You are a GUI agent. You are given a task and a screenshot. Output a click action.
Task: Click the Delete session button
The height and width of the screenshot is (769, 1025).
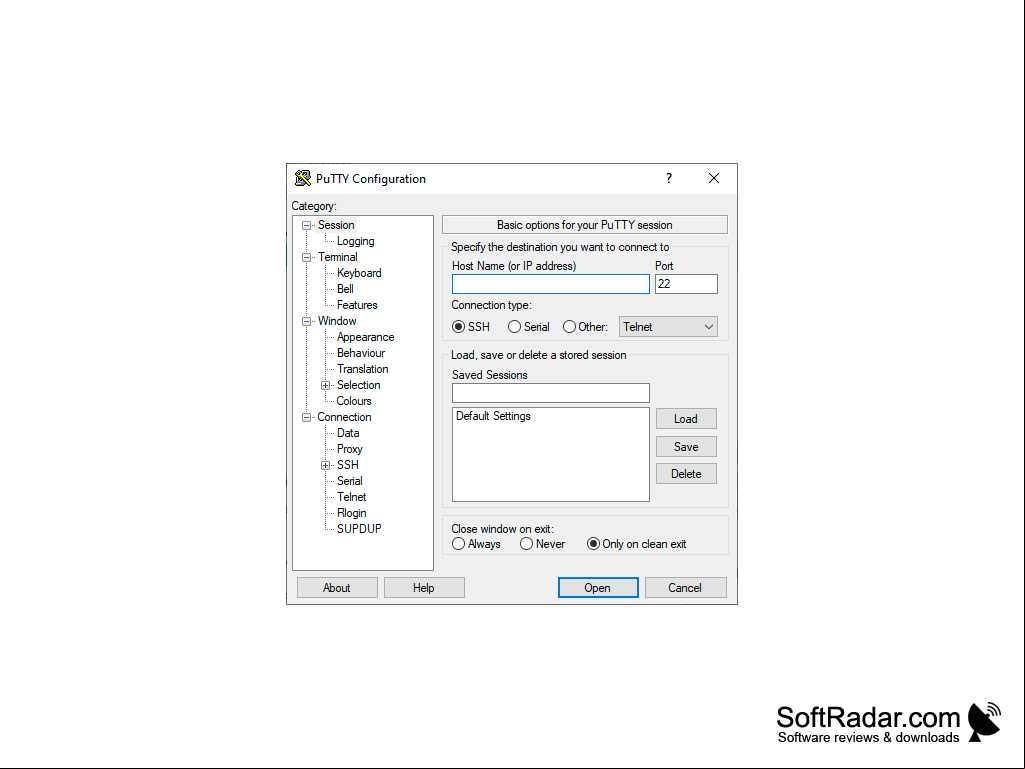686,474
